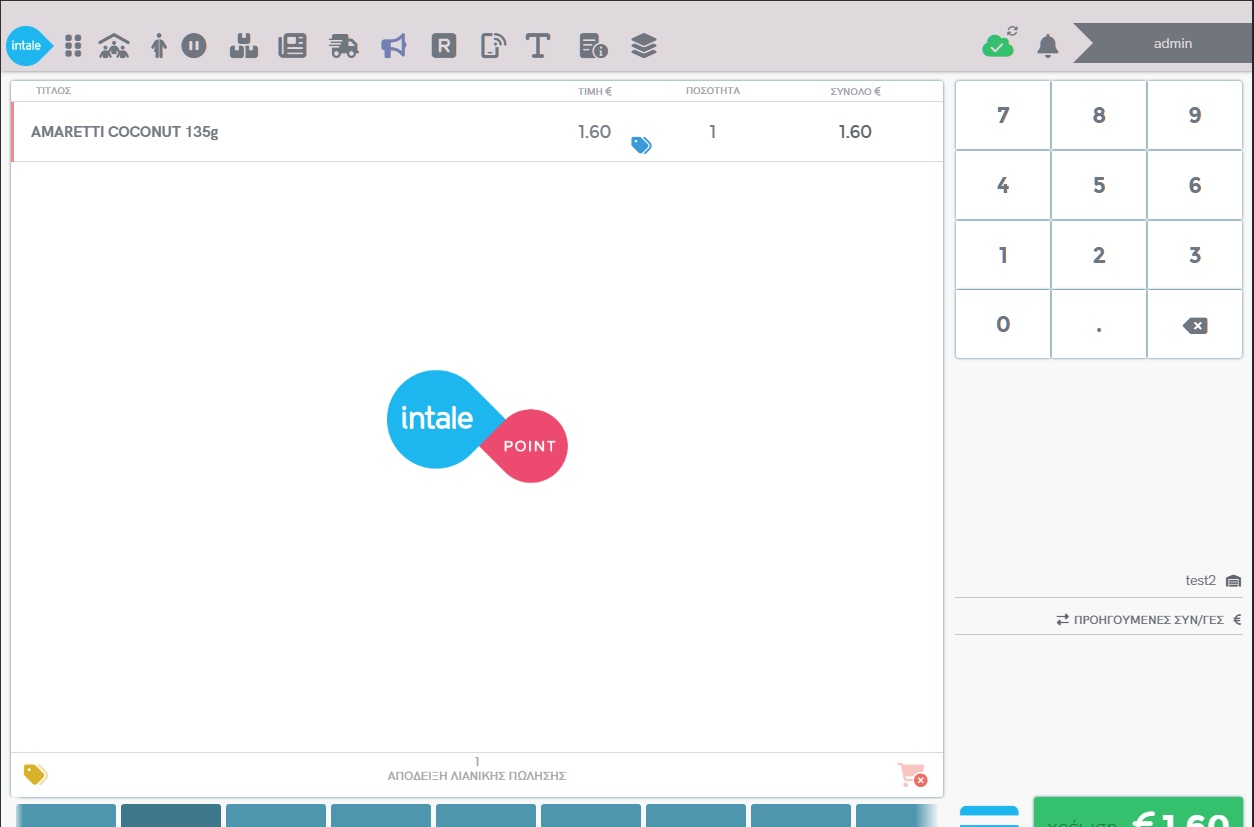Click keypad digit 6
Image resolution: width=1254 pixels, height=827 pixels.
(x=1195, y=185)
